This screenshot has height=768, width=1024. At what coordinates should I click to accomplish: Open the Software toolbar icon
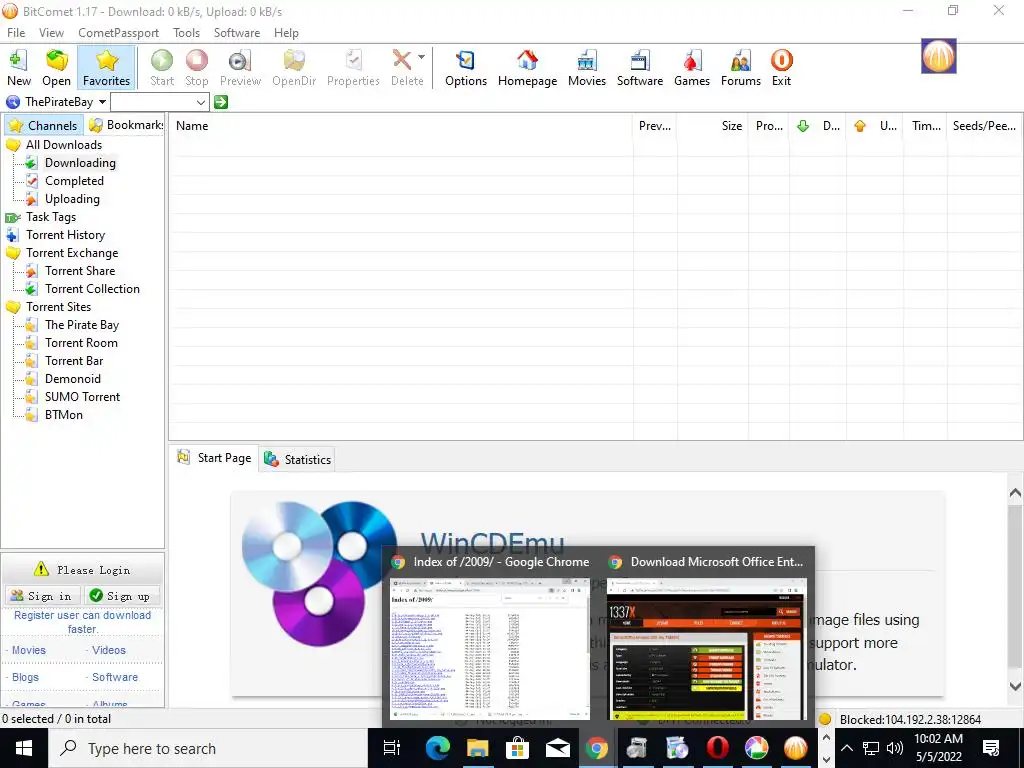640,67
